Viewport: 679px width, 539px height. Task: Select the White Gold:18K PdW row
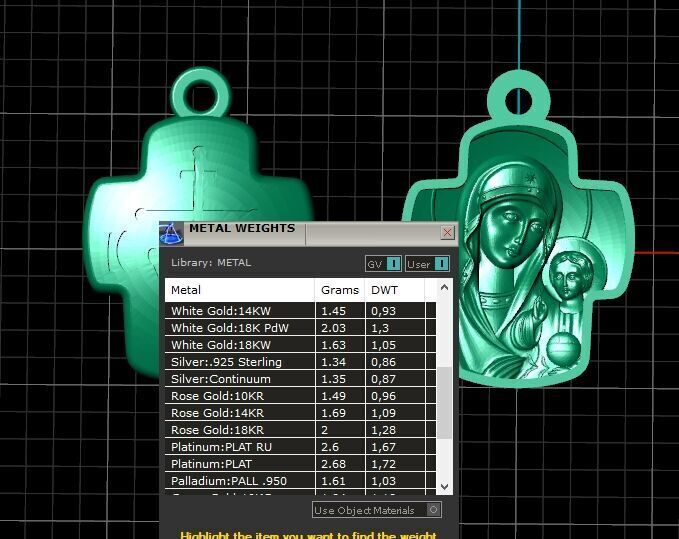tap(300, 328)
